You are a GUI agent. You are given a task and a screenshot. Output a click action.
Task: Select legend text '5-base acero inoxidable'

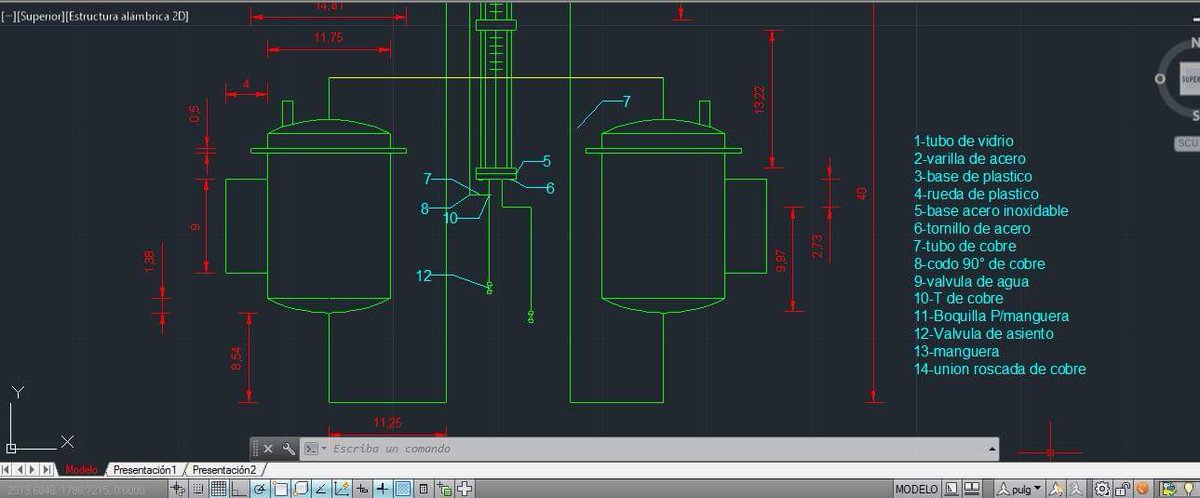991,211
